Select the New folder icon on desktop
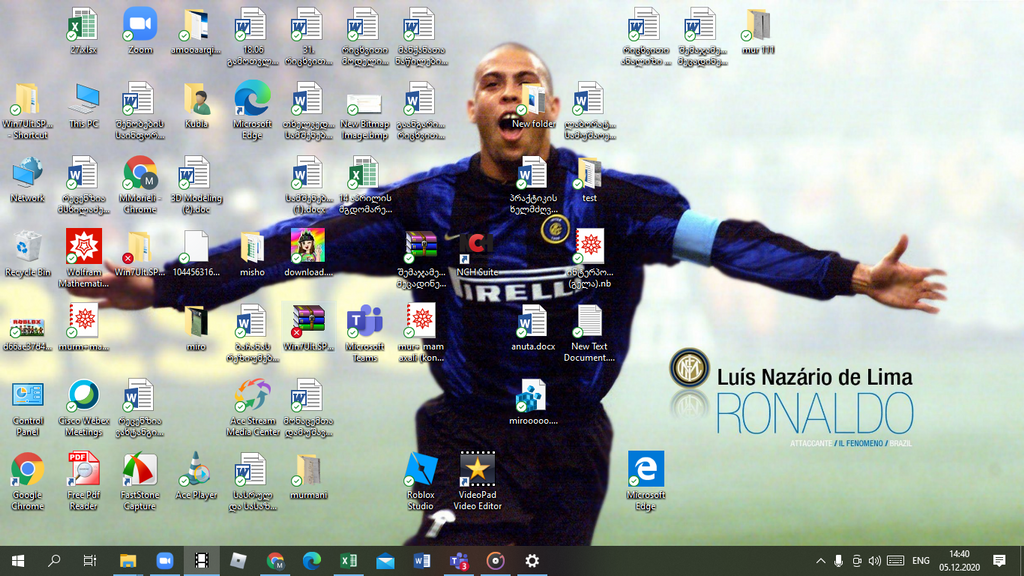This screenshot has width=1024, height=576. [x=534, y=105]
